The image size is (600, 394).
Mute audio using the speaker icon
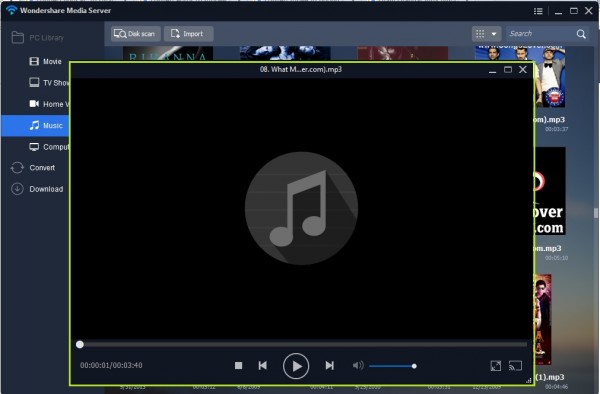tap(358, 366)
